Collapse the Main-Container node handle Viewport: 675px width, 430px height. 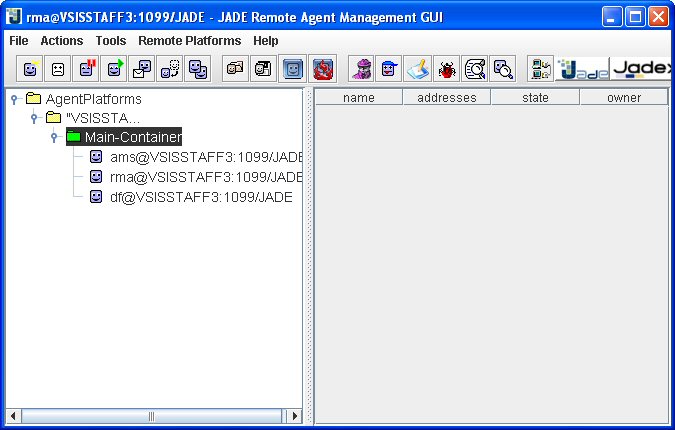pos(54,137)
